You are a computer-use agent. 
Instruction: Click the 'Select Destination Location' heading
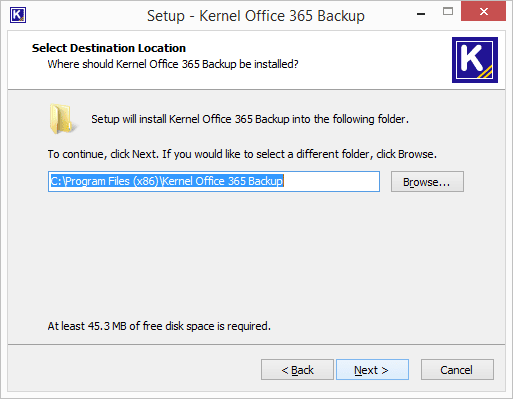click(109, 48)
